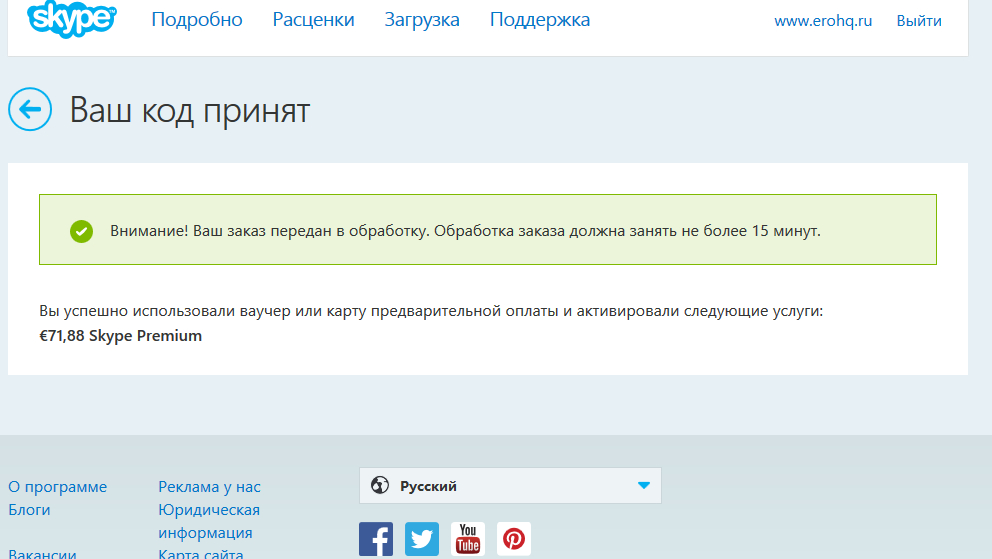
Task: Click the order processing notice text
Action: coord(465,231)
